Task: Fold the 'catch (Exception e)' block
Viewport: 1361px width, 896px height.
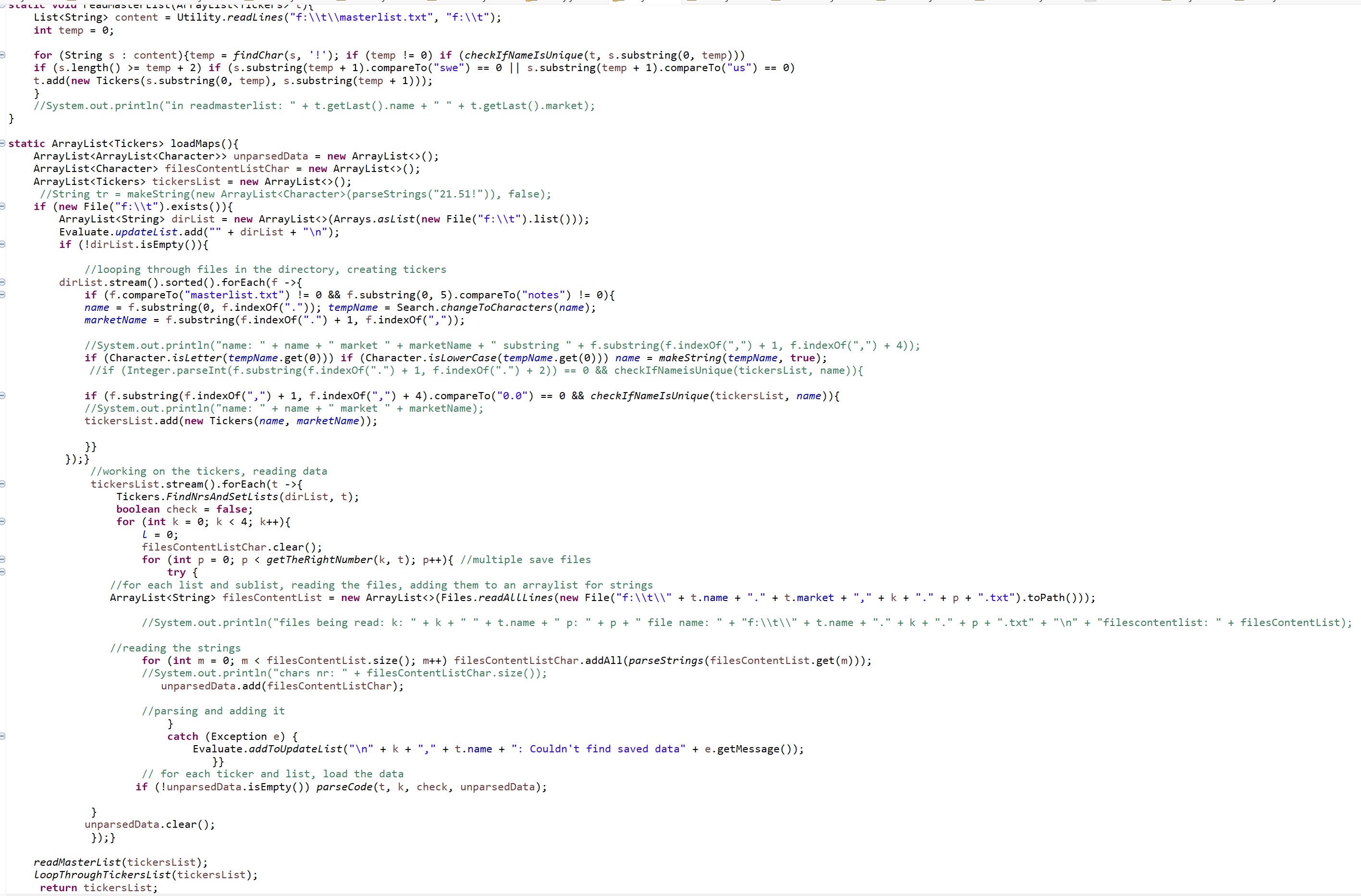Action: pyautogui.click(x=3, y=736)
